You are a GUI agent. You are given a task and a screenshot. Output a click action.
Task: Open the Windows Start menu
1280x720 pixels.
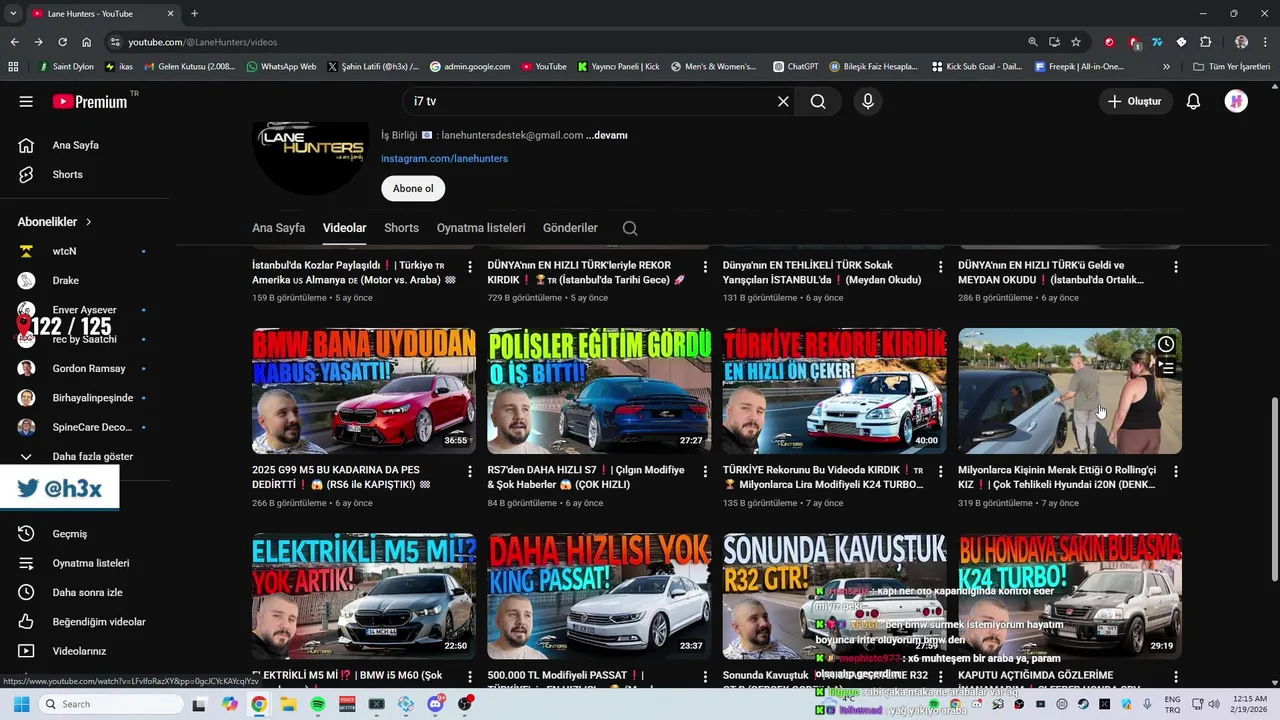click(x=21, y=704)
